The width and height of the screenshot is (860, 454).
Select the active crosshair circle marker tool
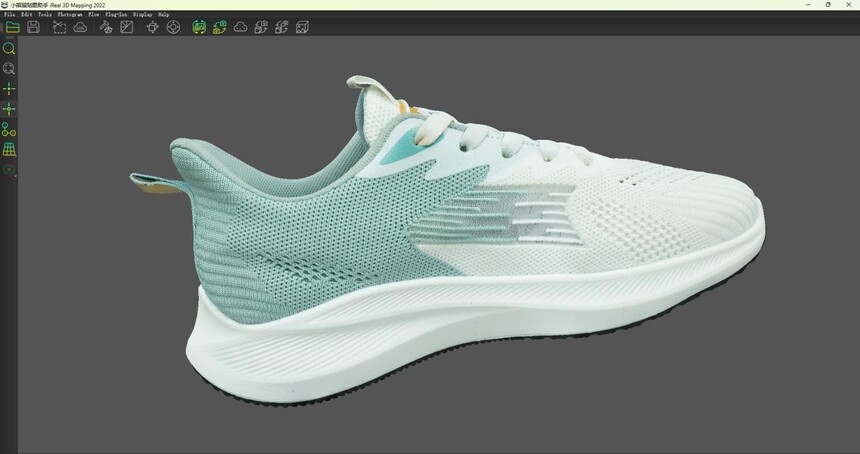pyautogui.click(x=9, y=109)
